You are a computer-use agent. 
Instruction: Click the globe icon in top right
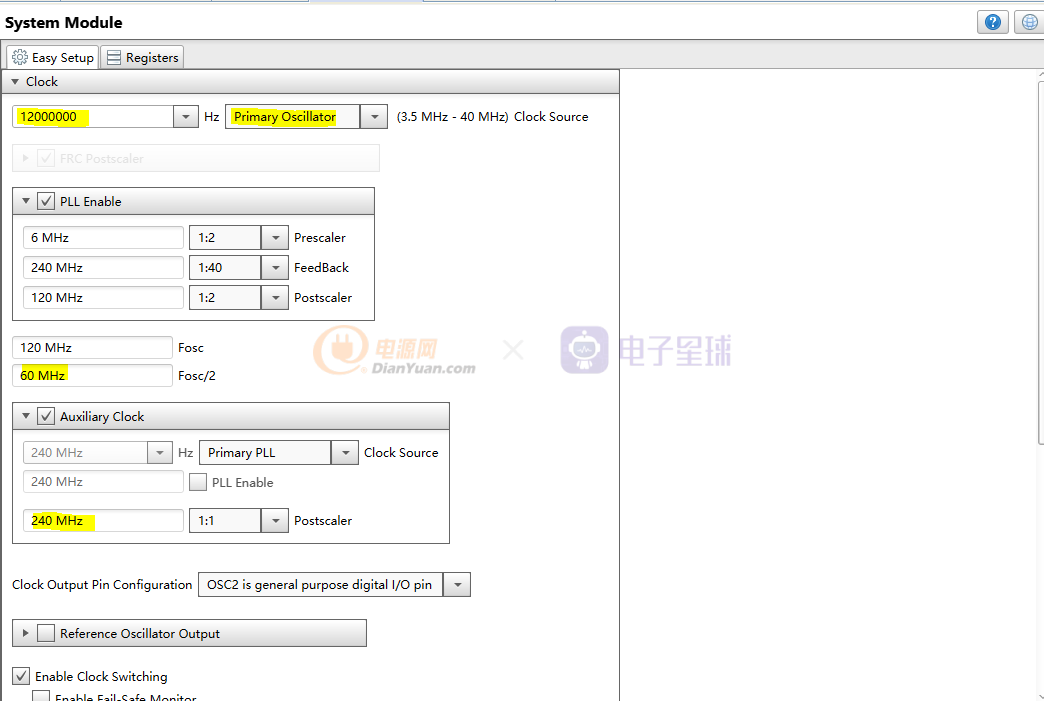pyautogui.click(x=1029, y=22)
